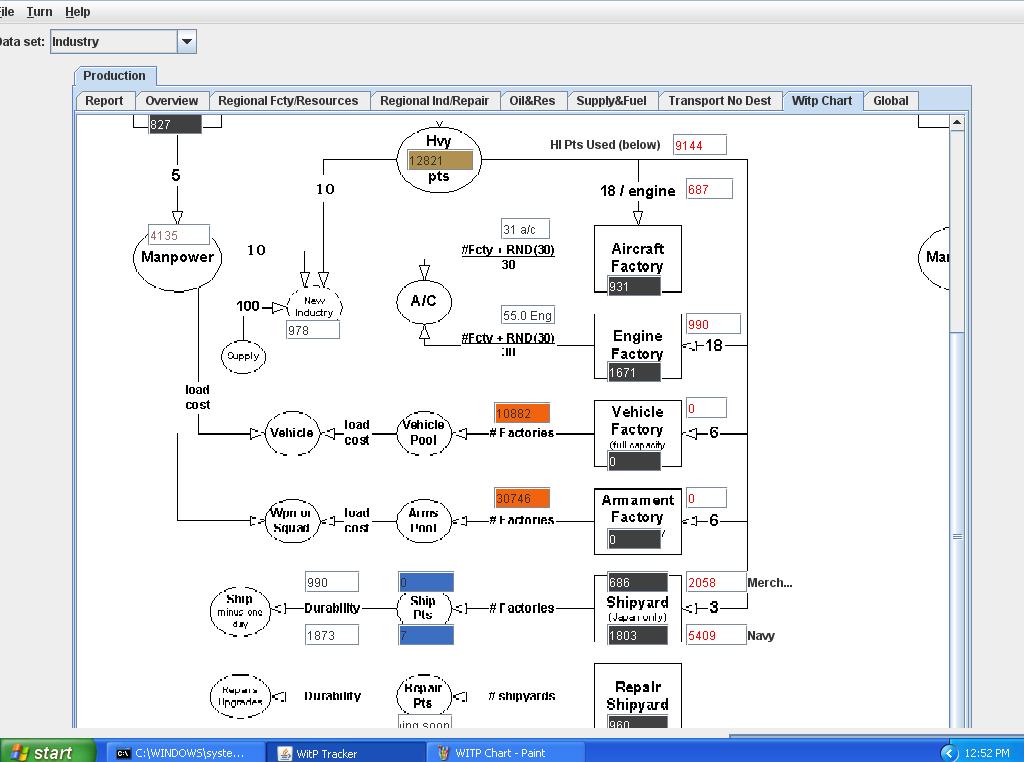Image resolution: width=1024 pixels, height=762 pixels.
Task: Expand the system tray chevron
Action: (948, 753)
